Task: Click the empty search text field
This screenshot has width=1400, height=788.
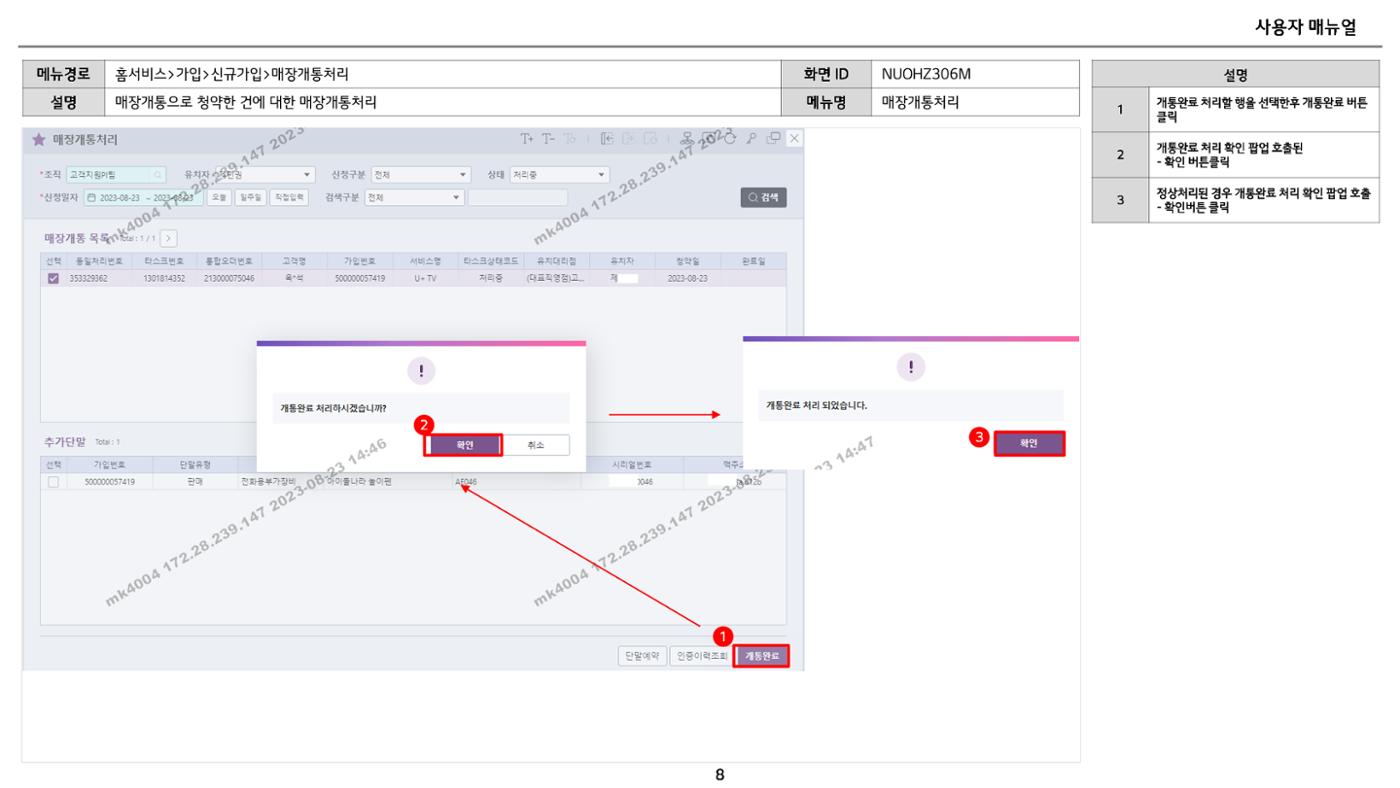Action: point(517,198)
